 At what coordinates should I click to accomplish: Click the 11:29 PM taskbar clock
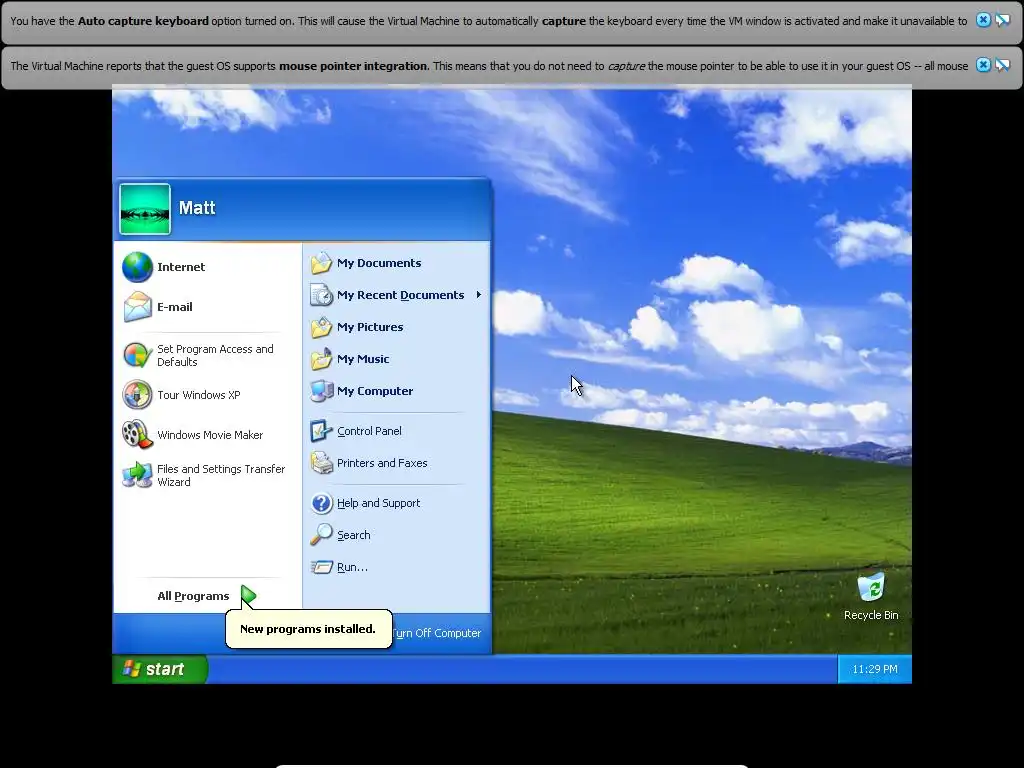(x=874, y=669)
